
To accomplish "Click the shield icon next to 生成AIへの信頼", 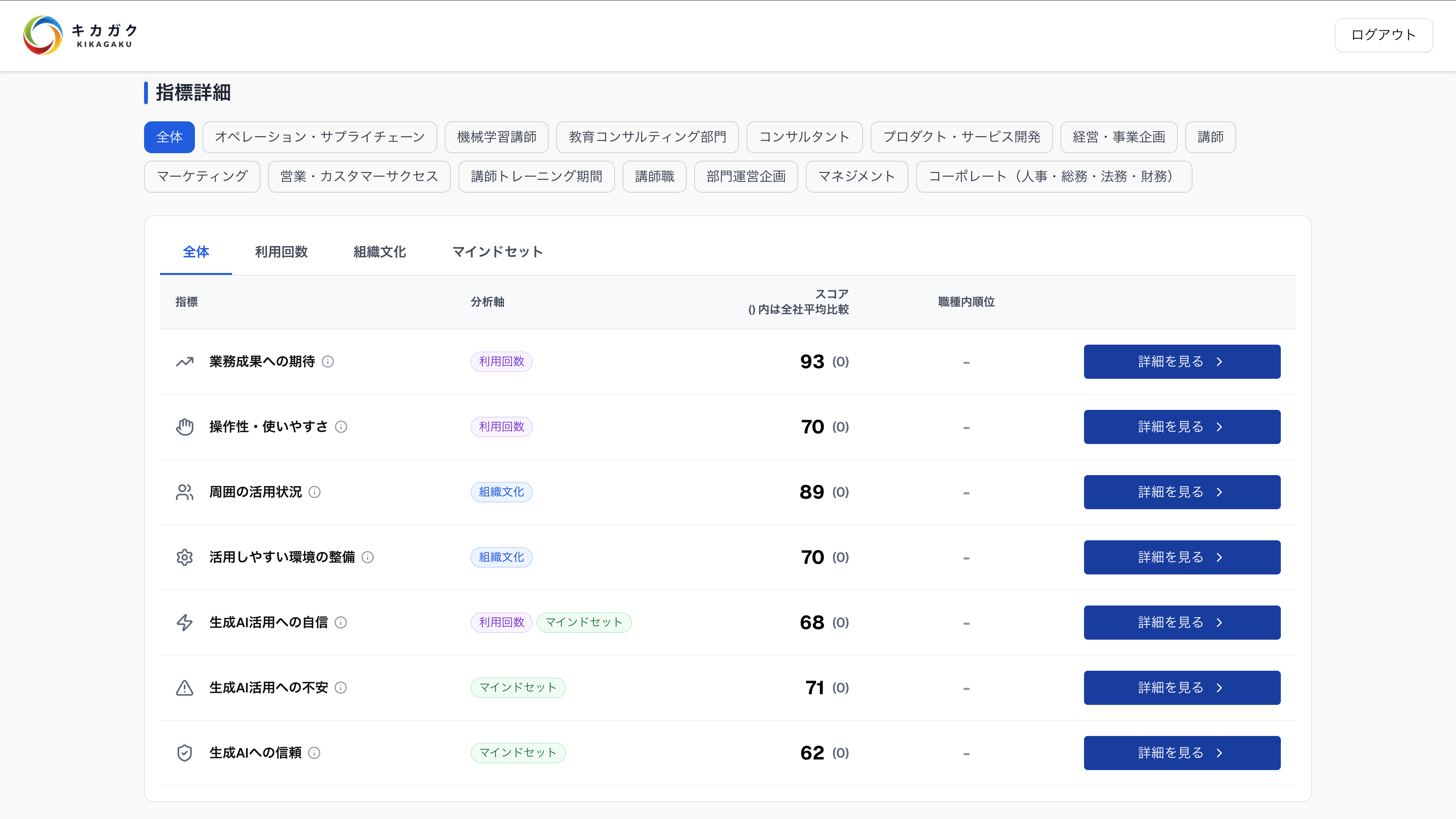I will coord(184,752).
